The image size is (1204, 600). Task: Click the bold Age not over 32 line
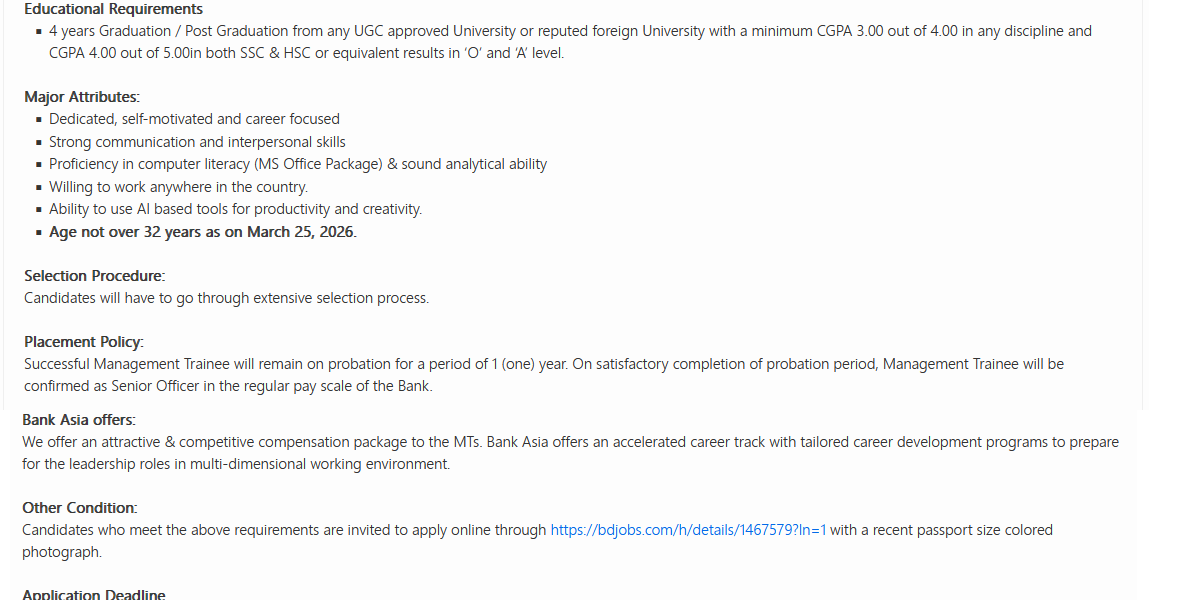[202, 232]
